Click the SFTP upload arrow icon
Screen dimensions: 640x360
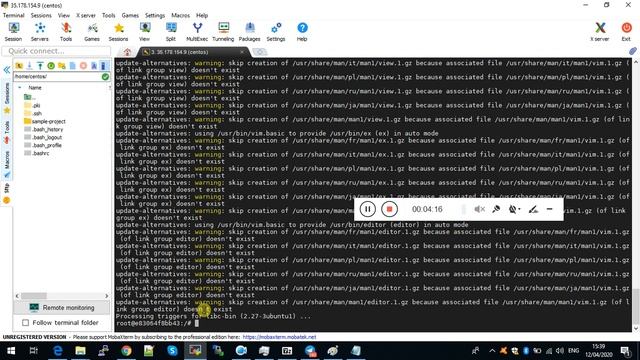point(40,65)
